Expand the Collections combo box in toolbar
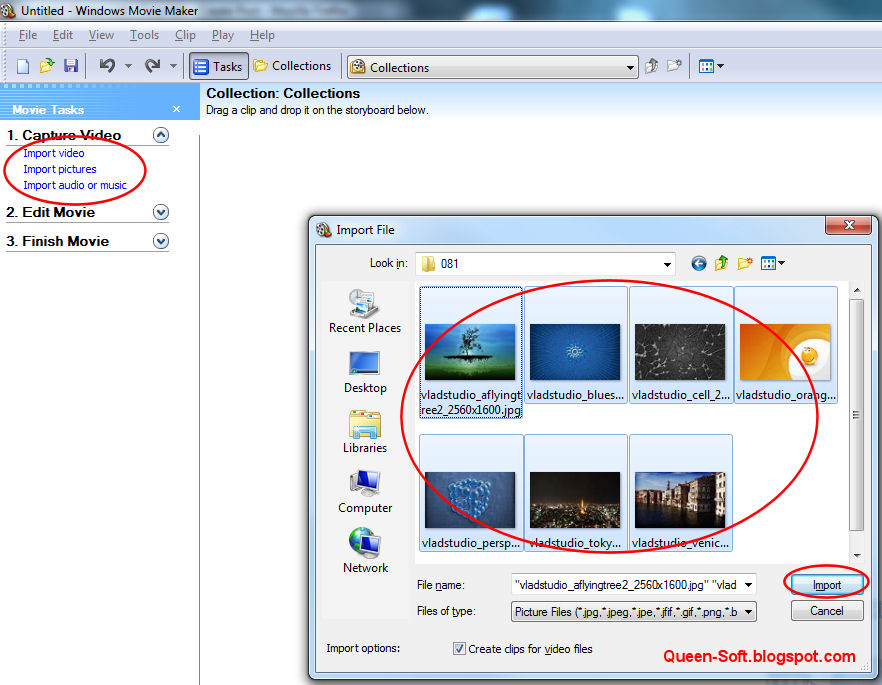Screen dimensions: 882x685 [x=631, y=68]
